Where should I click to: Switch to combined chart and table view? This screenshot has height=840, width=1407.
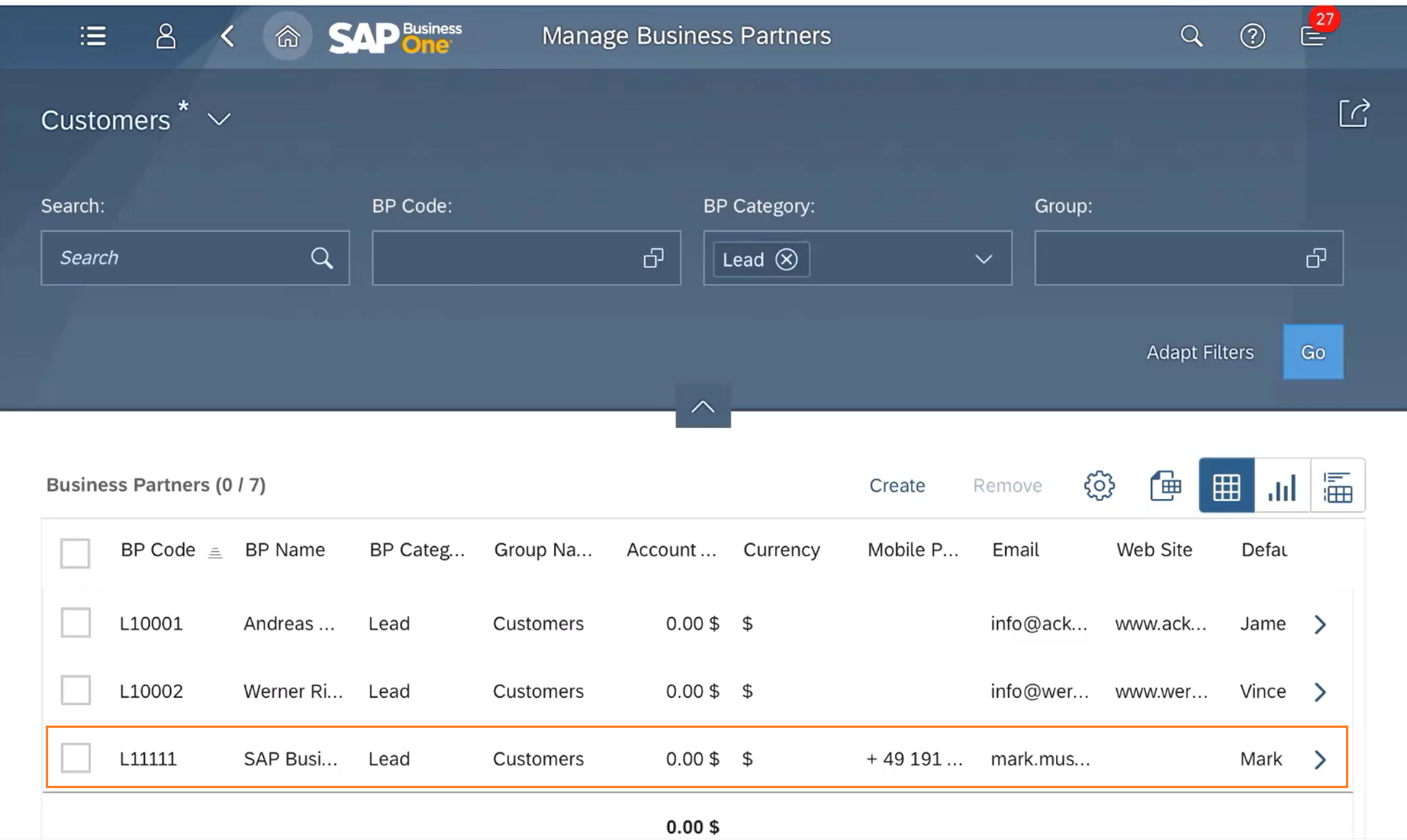point(1338,486)
